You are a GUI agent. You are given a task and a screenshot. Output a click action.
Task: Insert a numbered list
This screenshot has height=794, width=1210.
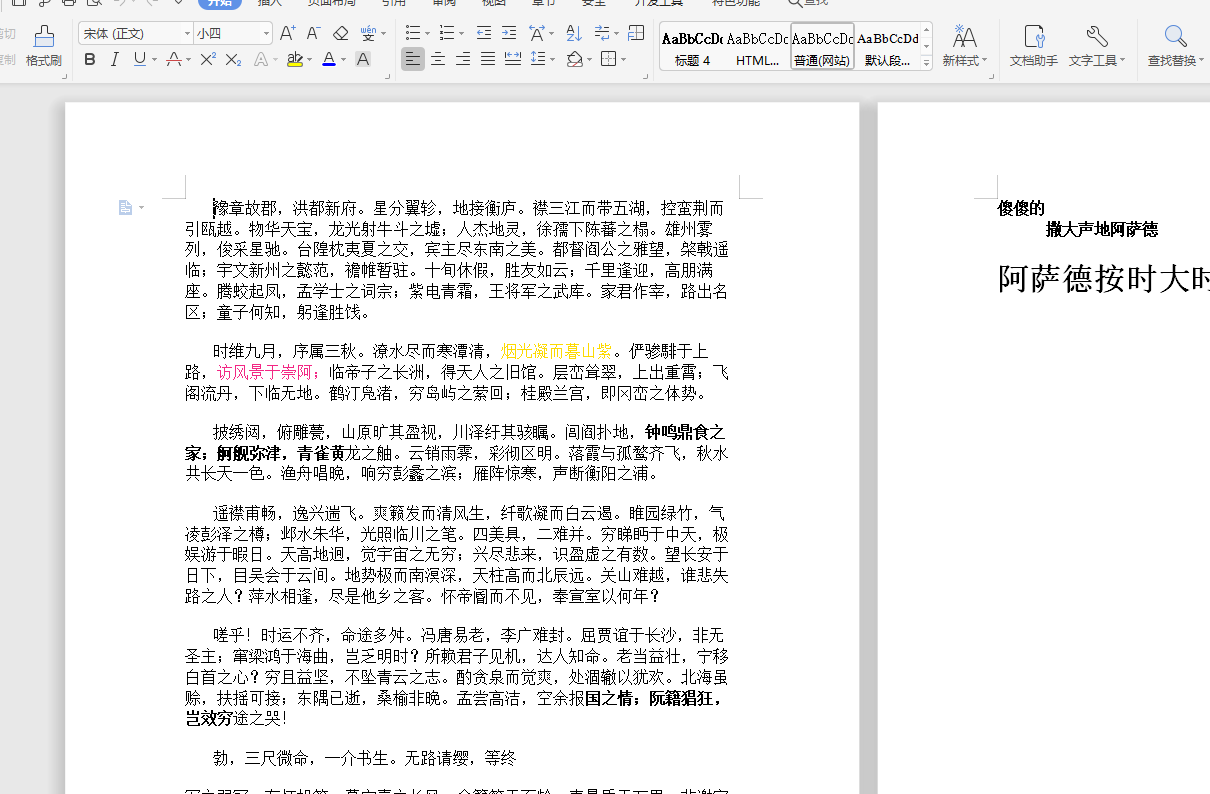446,34
